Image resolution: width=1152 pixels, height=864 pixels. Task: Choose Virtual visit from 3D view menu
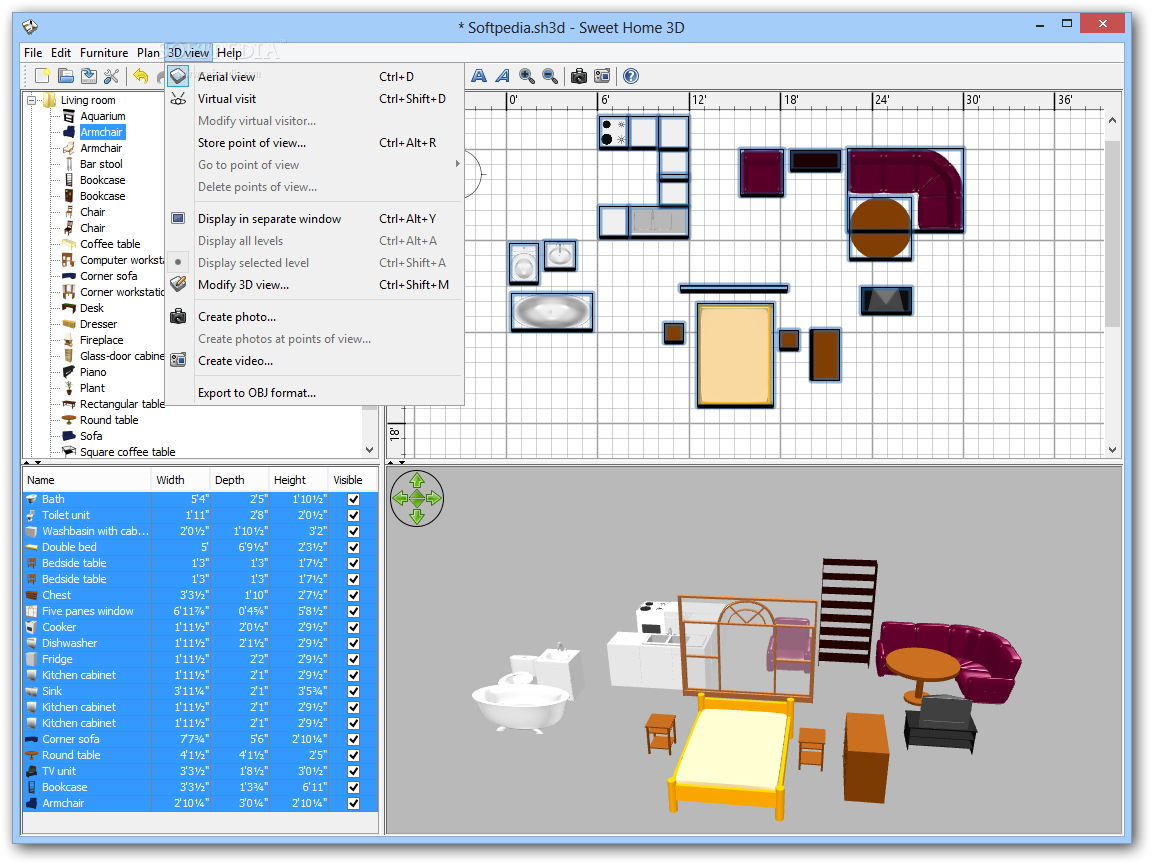tap(314, 98)
